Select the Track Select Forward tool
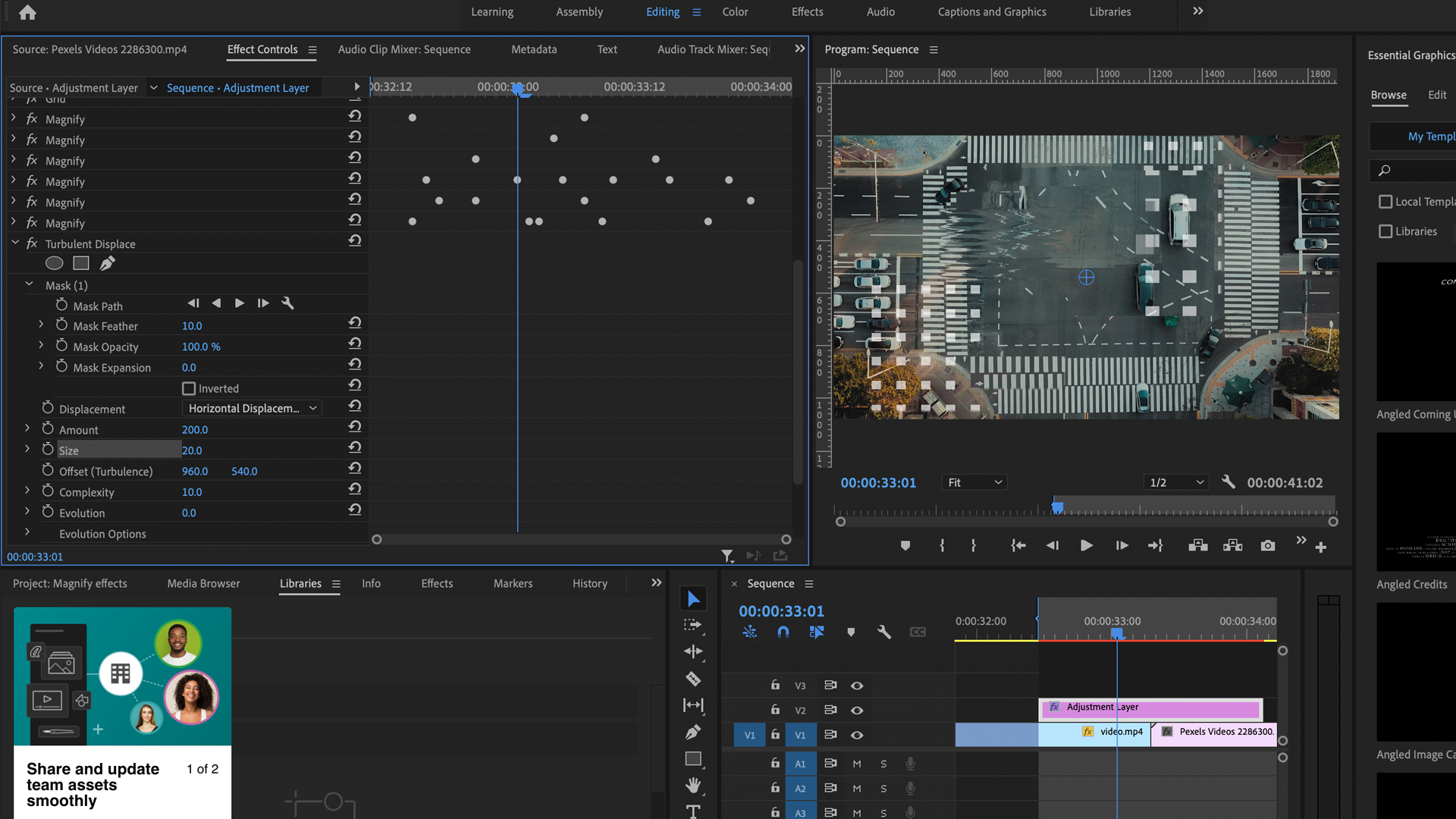 [x=693, y=625]
